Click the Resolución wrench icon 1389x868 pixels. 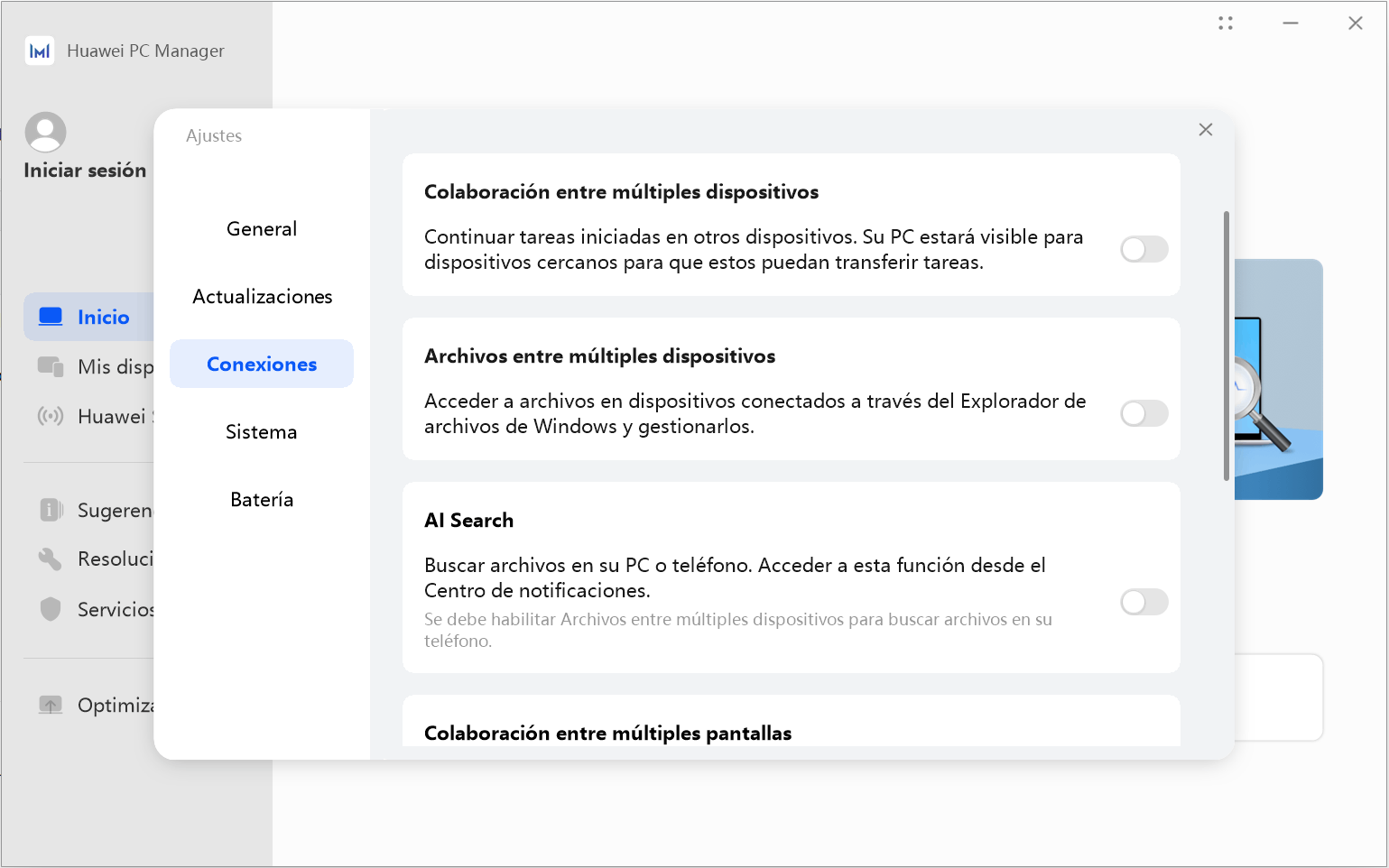(51, 559)
